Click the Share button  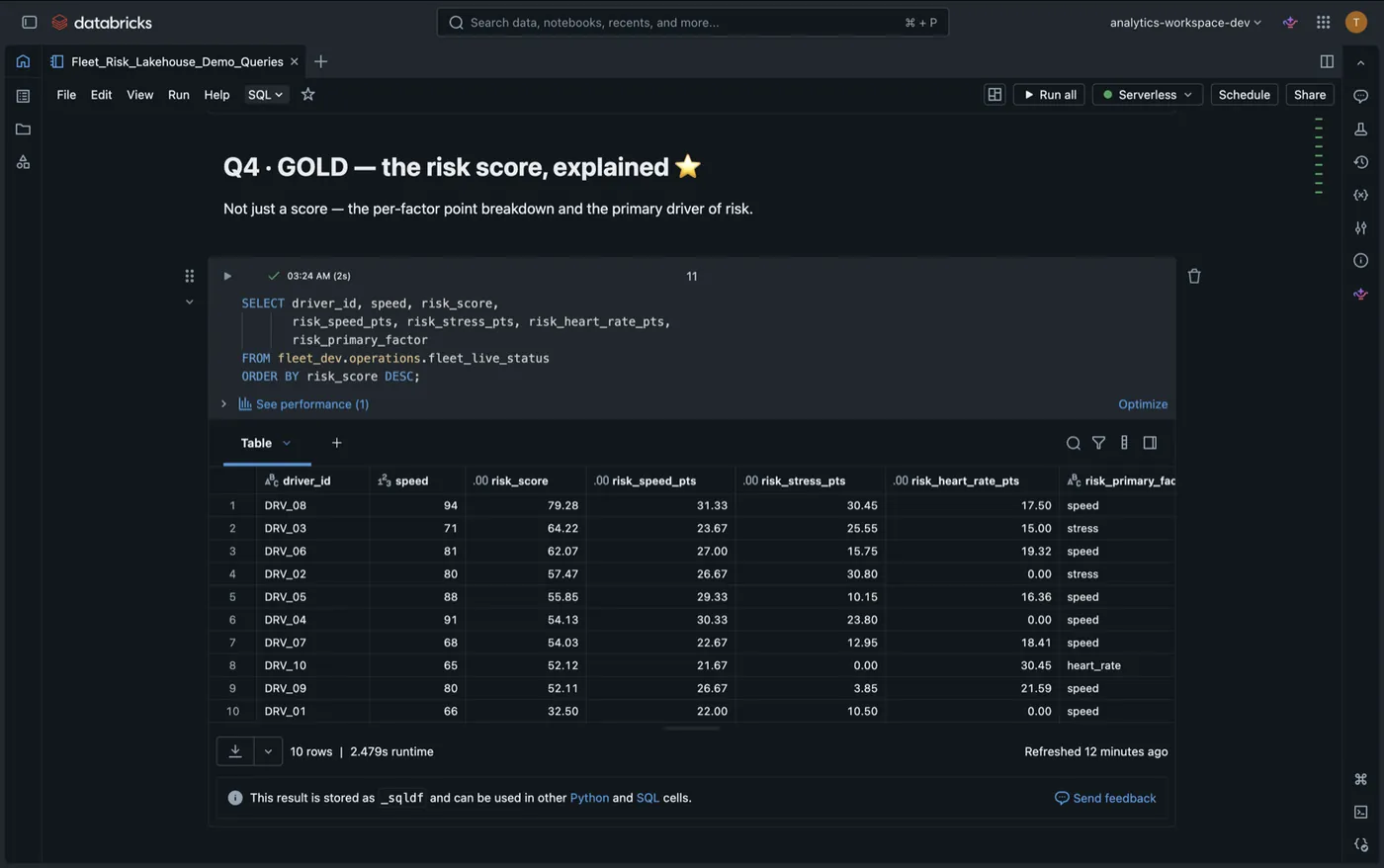pos(1310,94)
